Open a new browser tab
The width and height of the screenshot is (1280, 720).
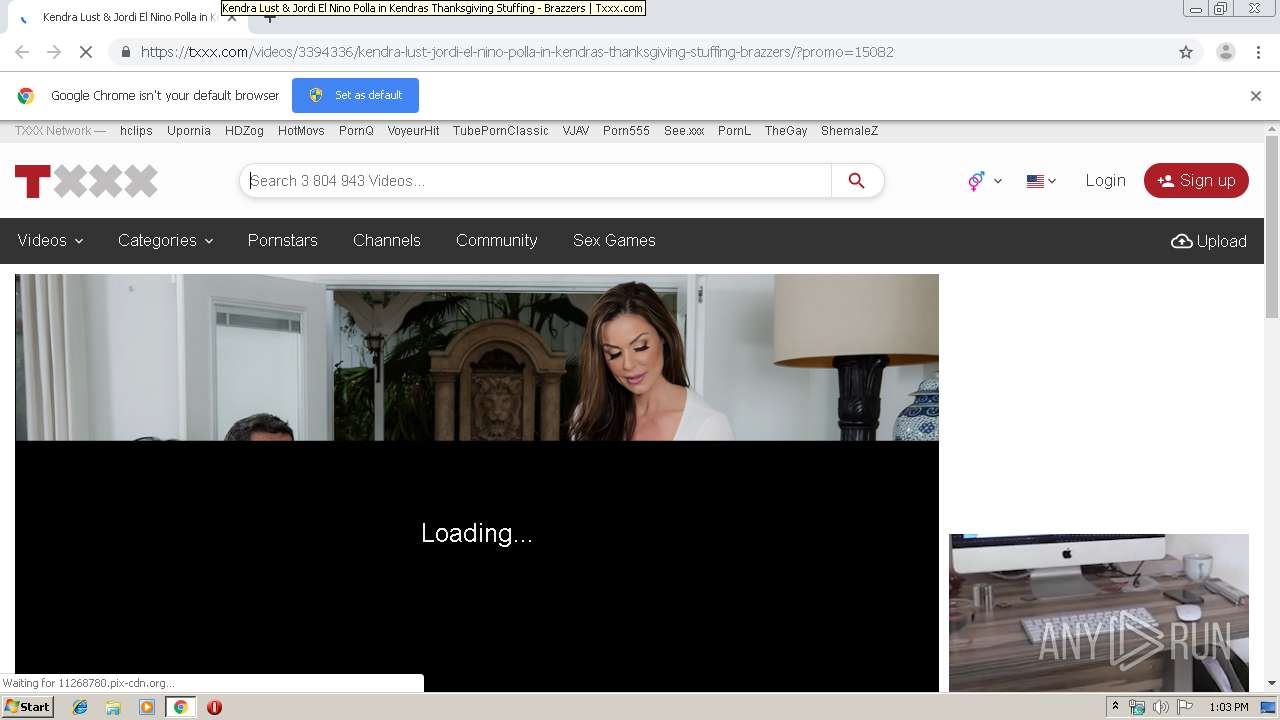tap(269, 17)
